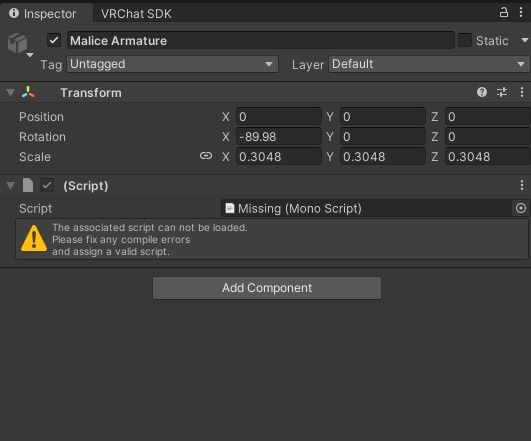The image size is (531, 441).
Task: Open the Static flags dropdown arrow
Action: click(525, 41)
